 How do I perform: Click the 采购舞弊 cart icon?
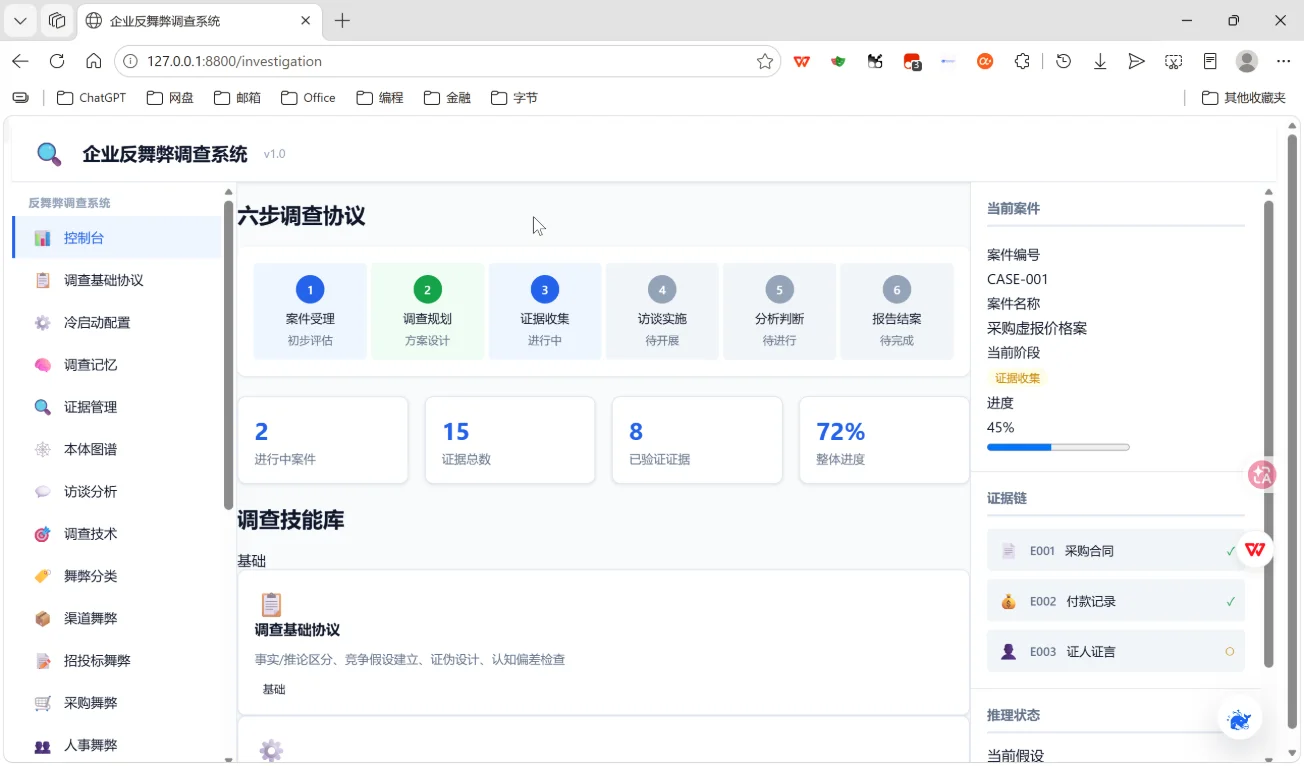tap(42, 703)
